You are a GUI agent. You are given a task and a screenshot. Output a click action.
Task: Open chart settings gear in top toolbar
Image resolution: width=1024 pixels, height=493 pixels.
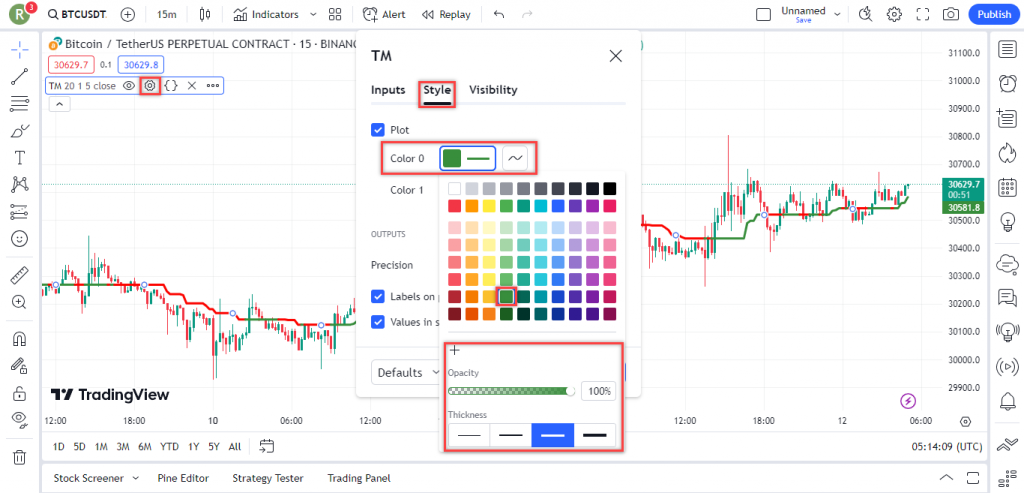click(894, 14)
